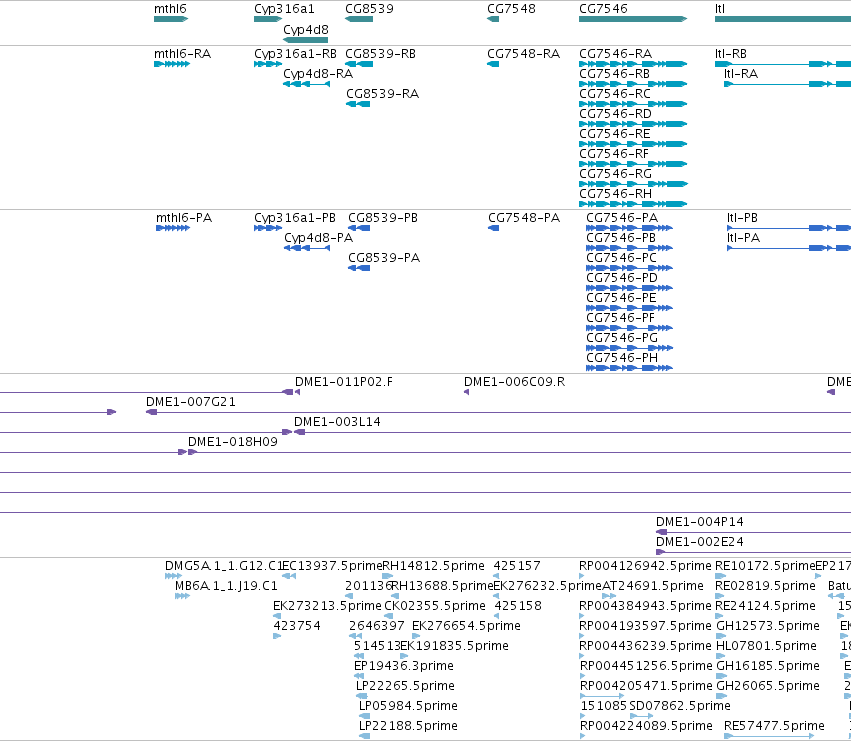This screenshot has width=851, height=741.
Task: Open protein label mthl6-PA
Action: coord(184,218)
